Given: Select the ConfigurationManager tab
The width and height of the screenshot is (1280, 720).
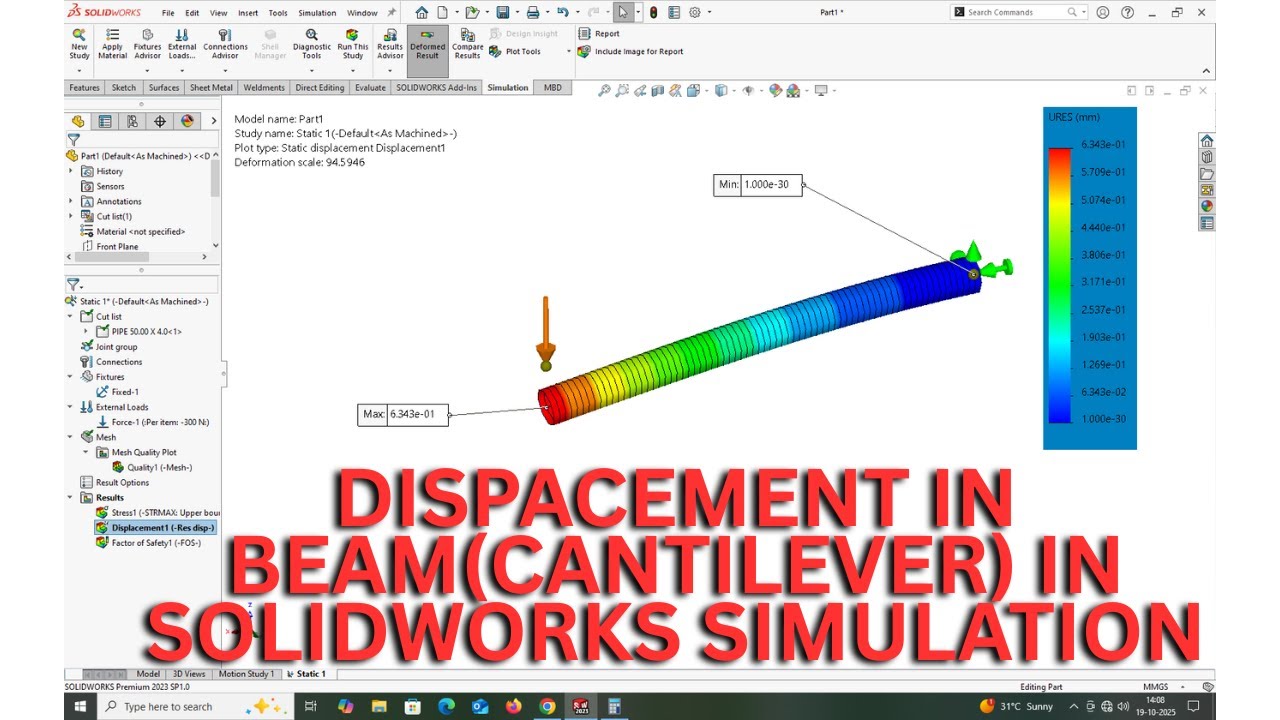Looking at the screenshot, I should 132,121.
